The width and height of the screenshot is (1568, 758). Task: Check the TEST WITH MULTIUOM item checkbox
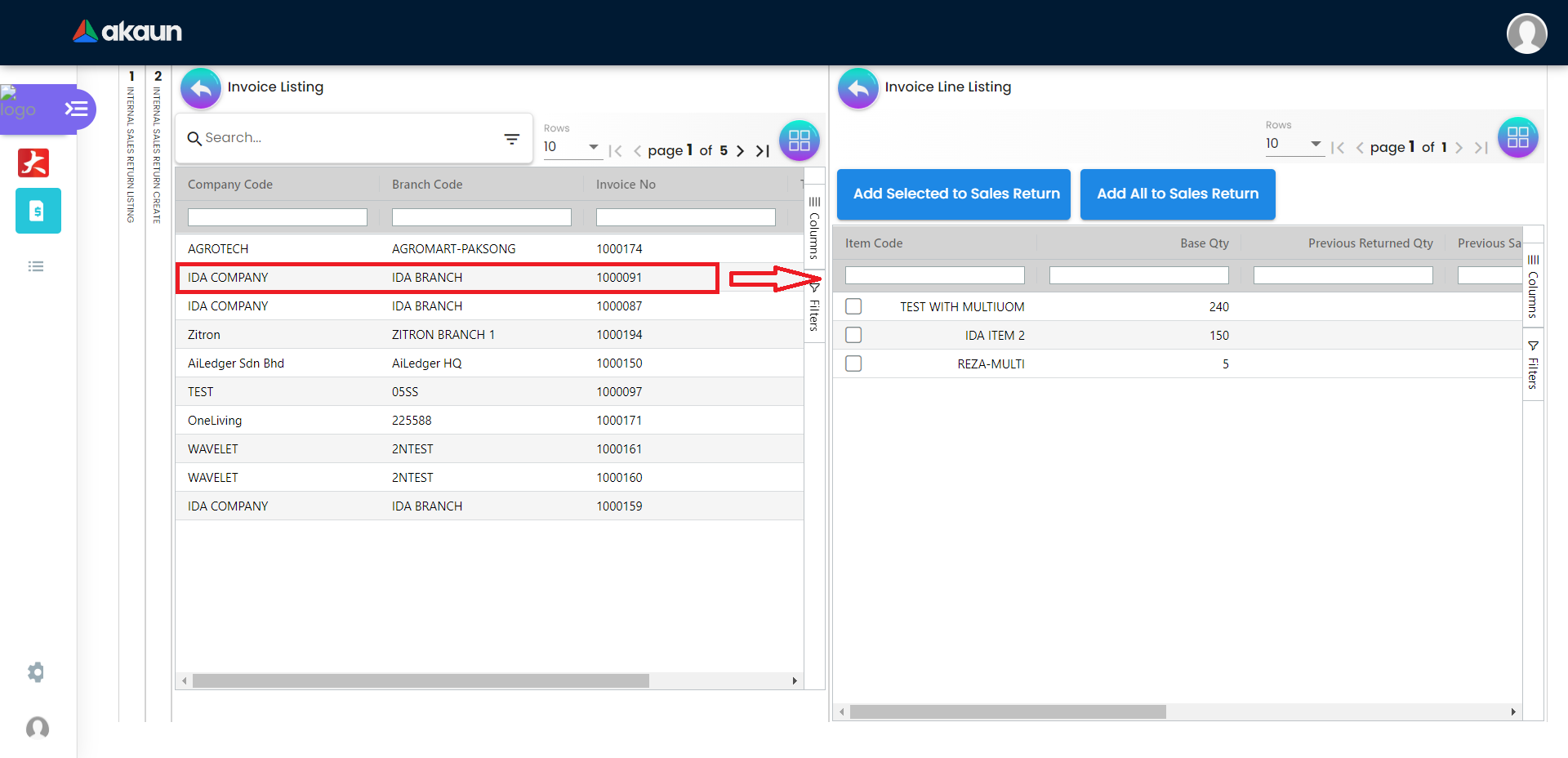(x=853, y=306)
